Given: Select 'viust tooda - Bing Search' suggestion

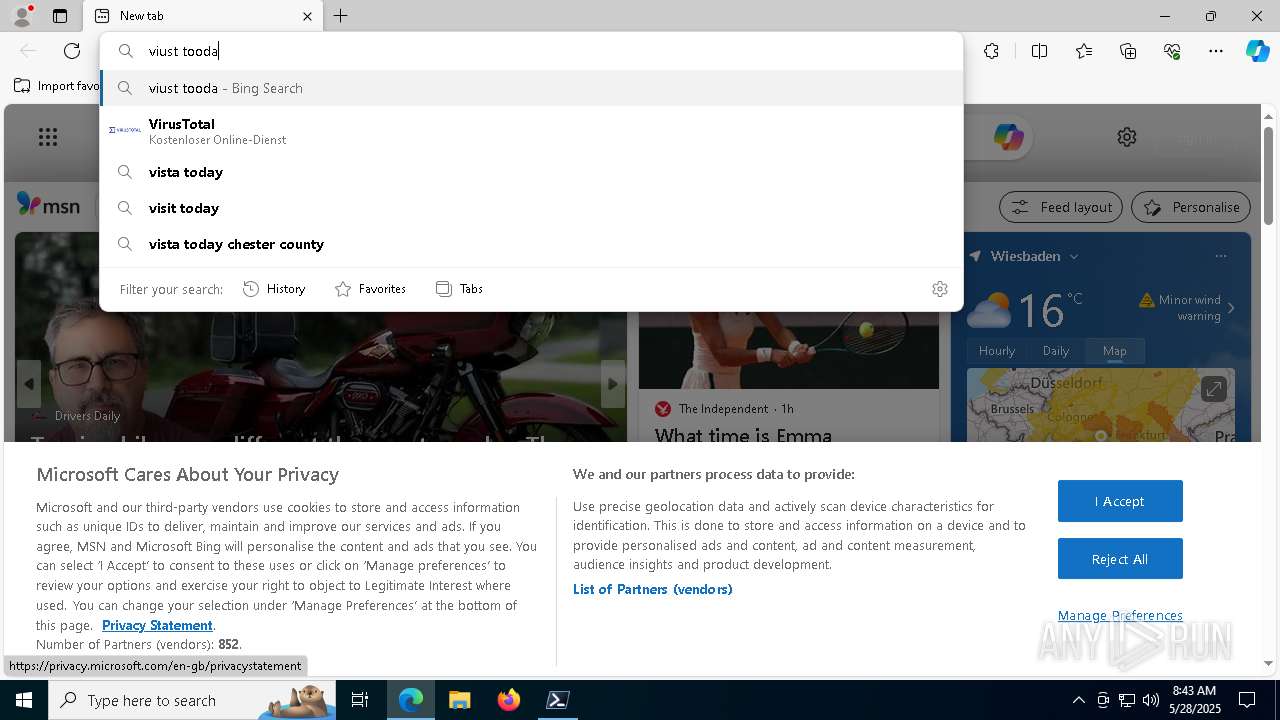Looking at the screenshot, I should (x=531, y=88).
